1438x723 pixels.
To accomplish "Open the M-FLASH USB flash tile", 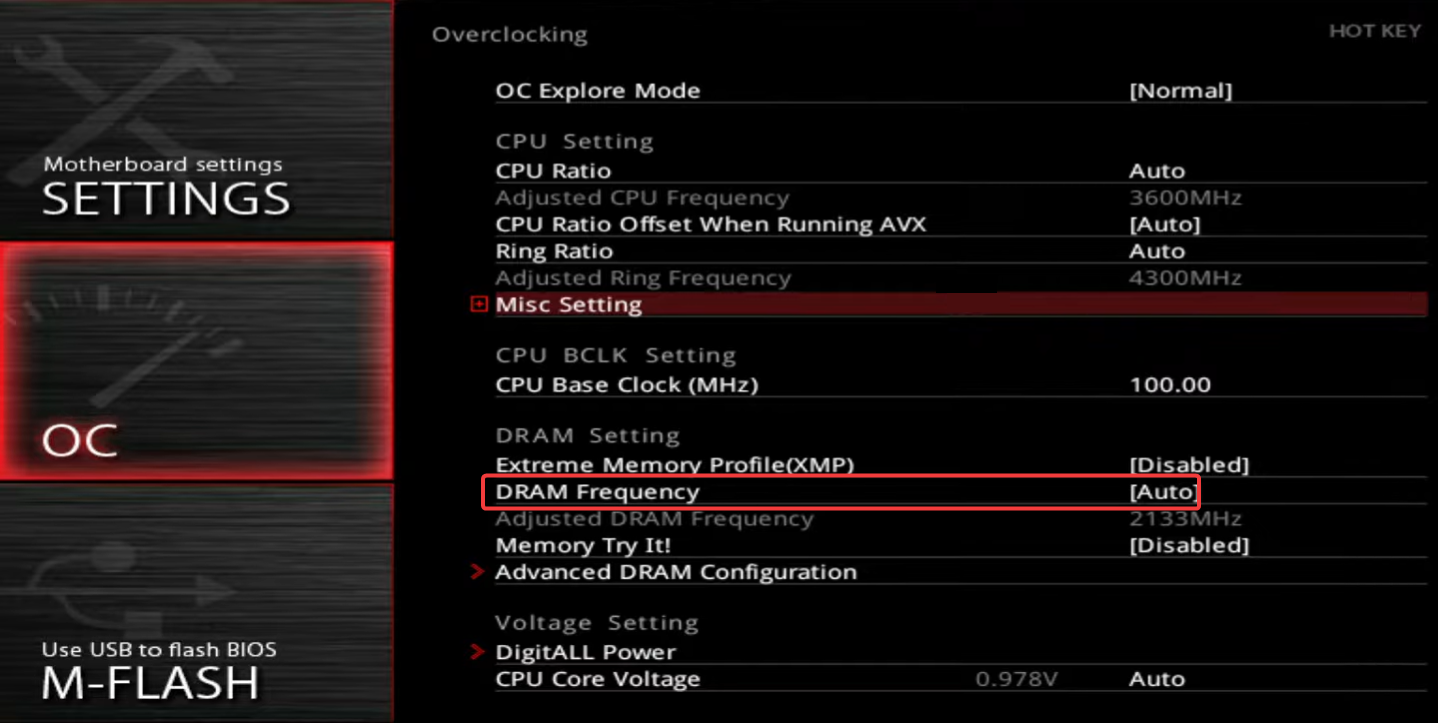I will coord(195,602).
